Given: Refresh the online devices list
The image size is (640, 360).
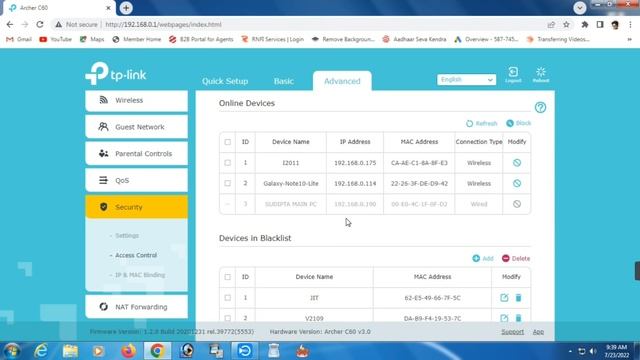Looking at the screenshot, I should pos(482,123).
